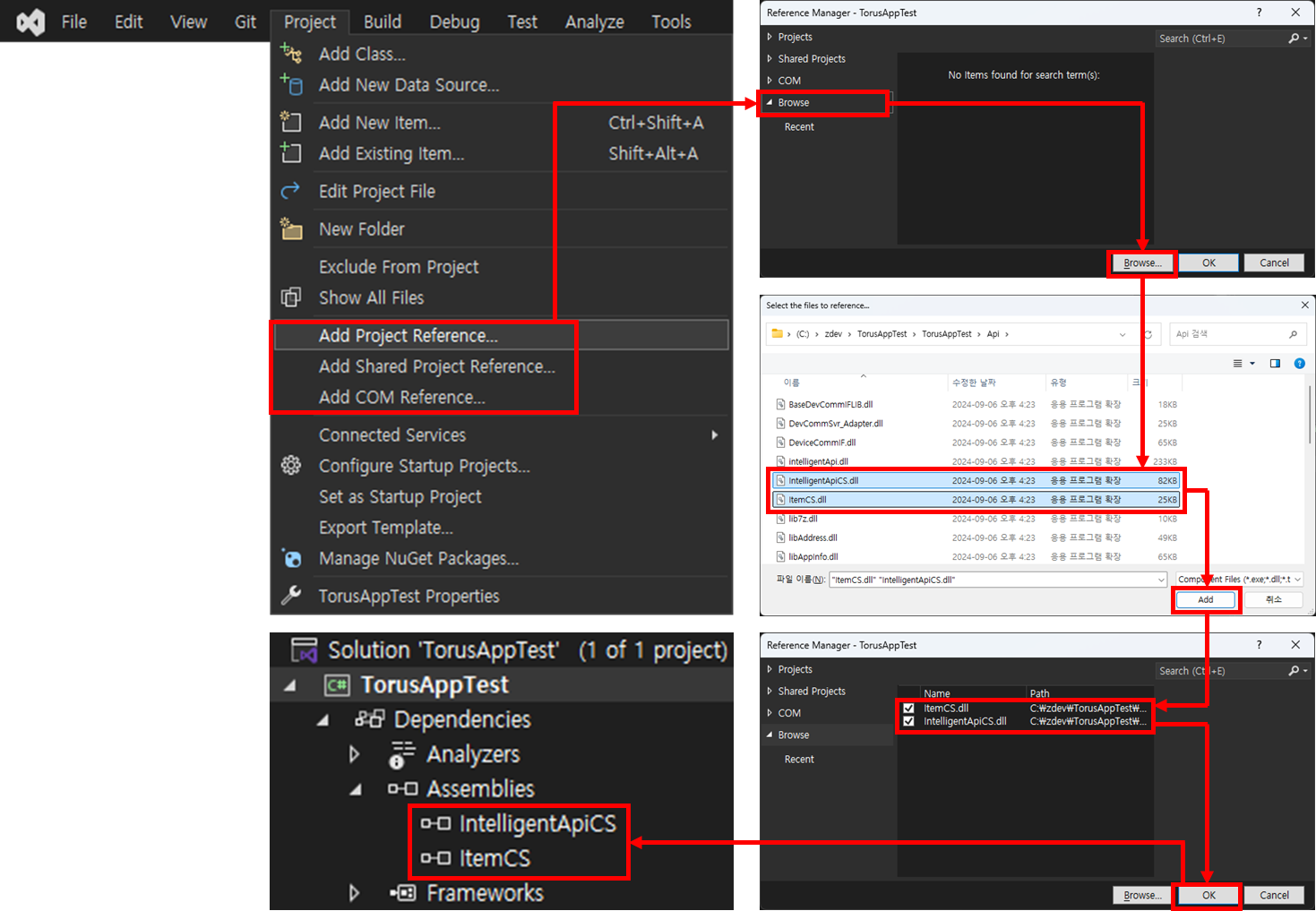Click the Manage NuGet Packages icon

[x=291, y=558]
